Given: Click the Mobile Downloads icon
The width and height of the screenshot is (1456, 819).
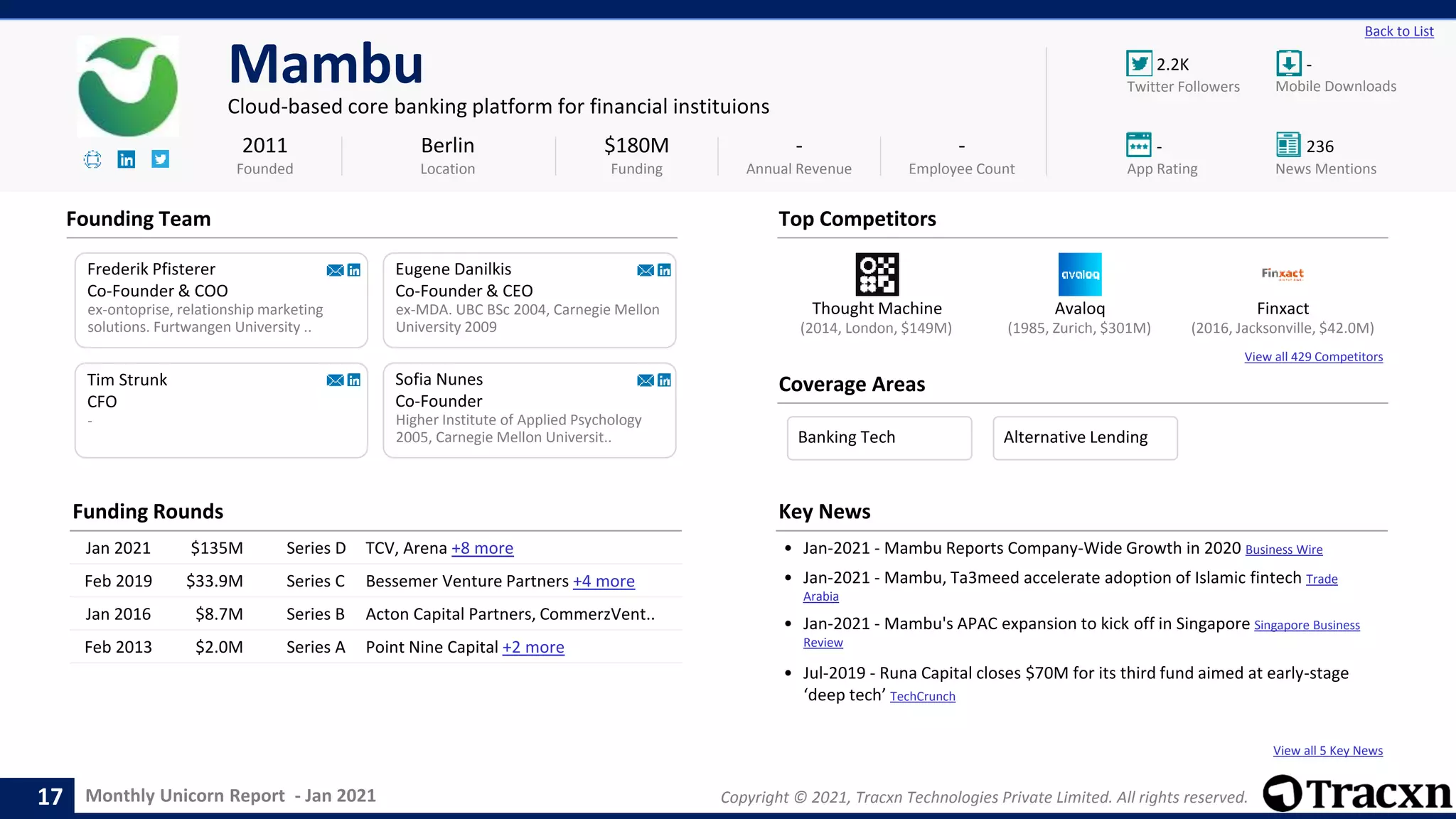Looking at the screenshot, I should [1289, 63].
